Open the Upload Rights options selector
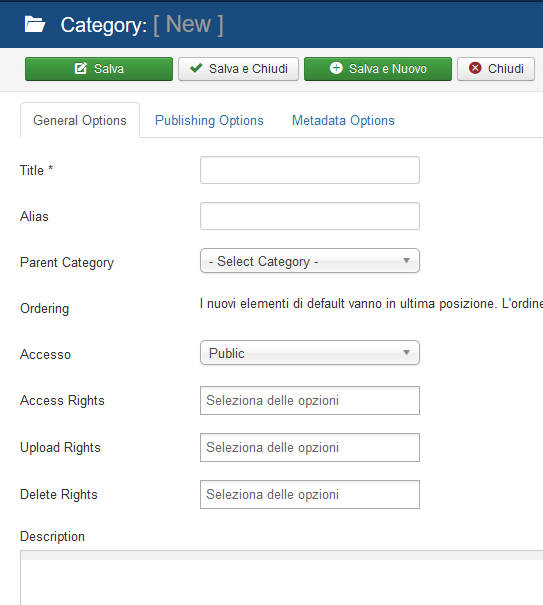Screen dimensions: 543x605 (x=310, y=448)
